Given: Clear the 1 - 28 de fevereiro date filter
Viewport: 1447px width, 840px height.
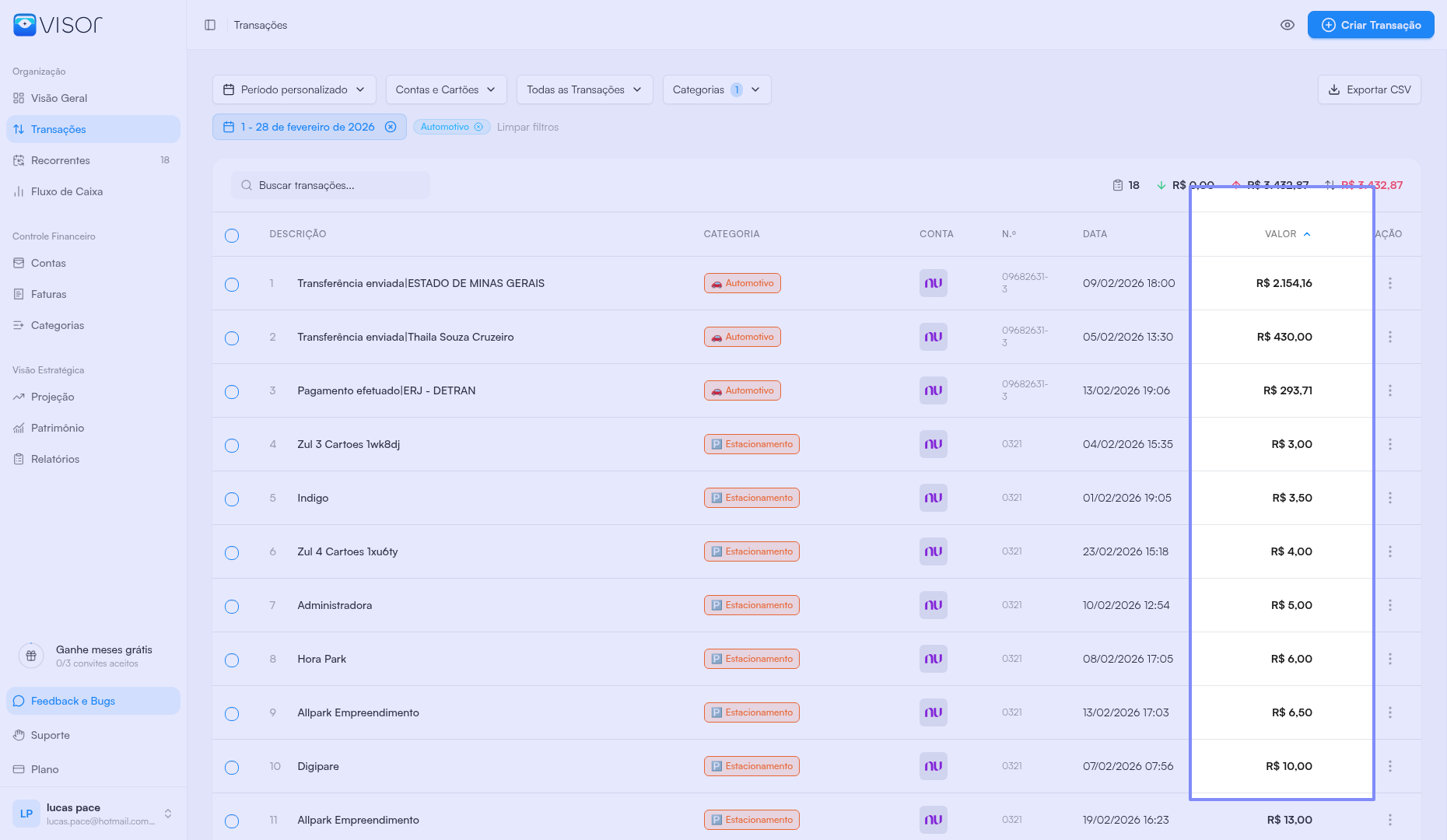Looking at the screenshot, I should [391, 127].
